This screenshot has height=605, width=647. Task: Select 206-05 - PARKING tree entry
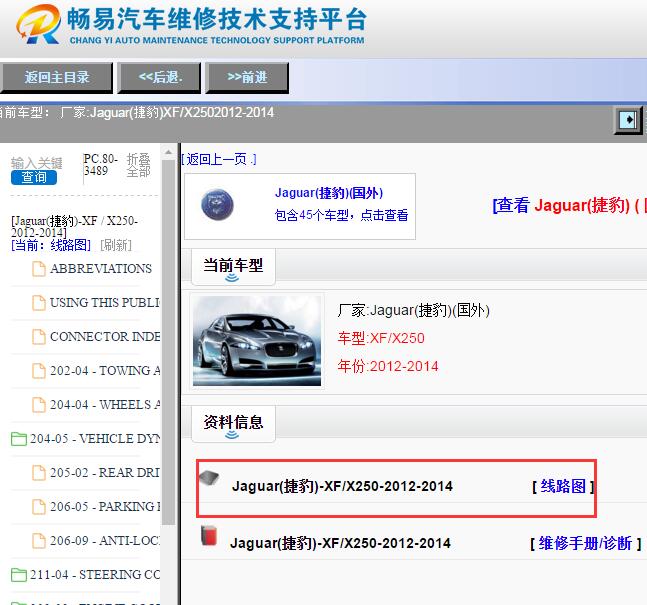coord(105,506)
